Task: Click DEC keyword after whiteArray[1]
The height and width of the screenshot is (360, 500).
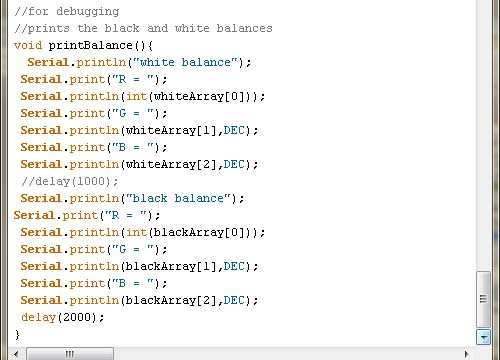Action: click(x=234, y=130)
